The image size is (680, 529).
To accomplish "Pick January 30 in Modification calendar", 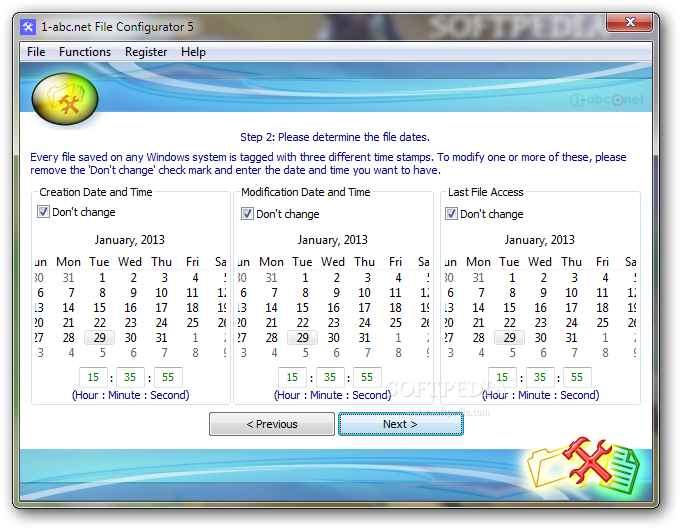I will pyautogui.click(x=333, y=338).
